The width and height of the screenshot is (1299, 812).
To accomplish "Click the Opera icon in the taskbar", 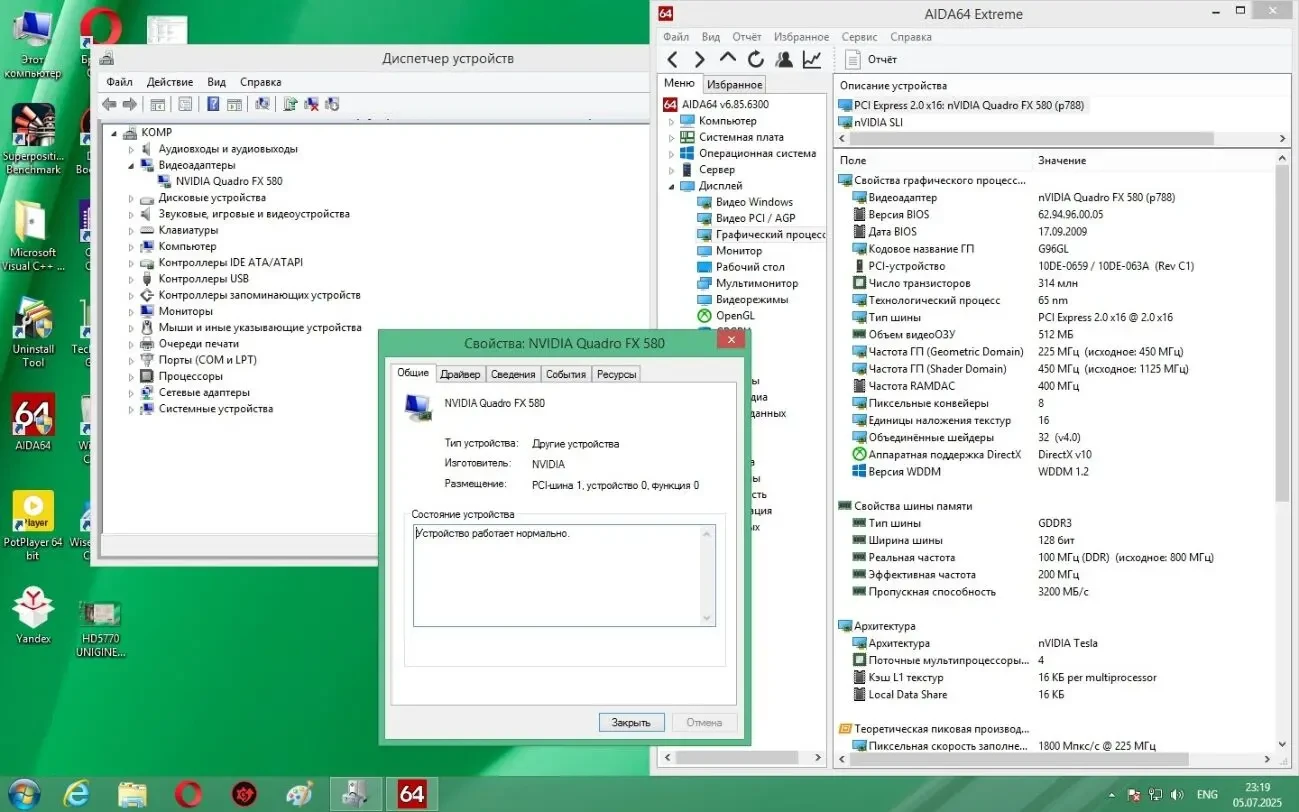I will click(x=188, y=794).
